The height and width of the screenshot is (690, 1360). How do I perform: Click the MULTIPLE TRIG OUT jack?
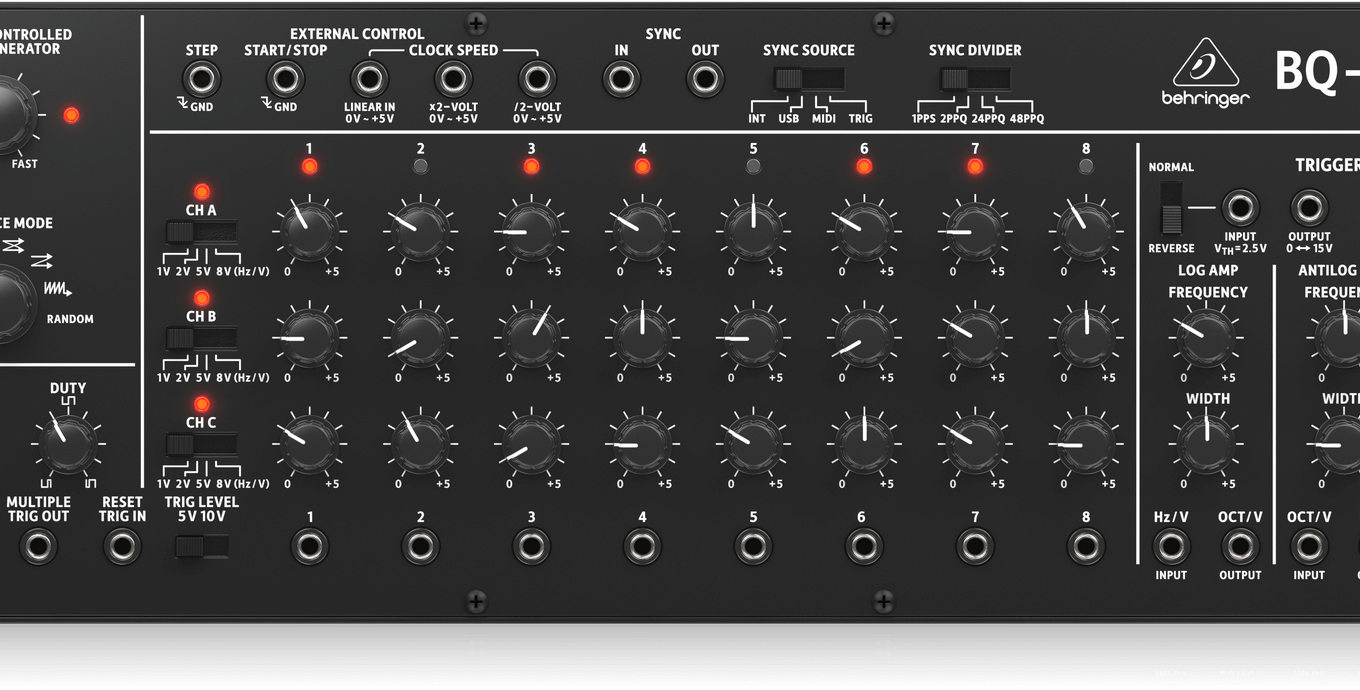(39, 546)
